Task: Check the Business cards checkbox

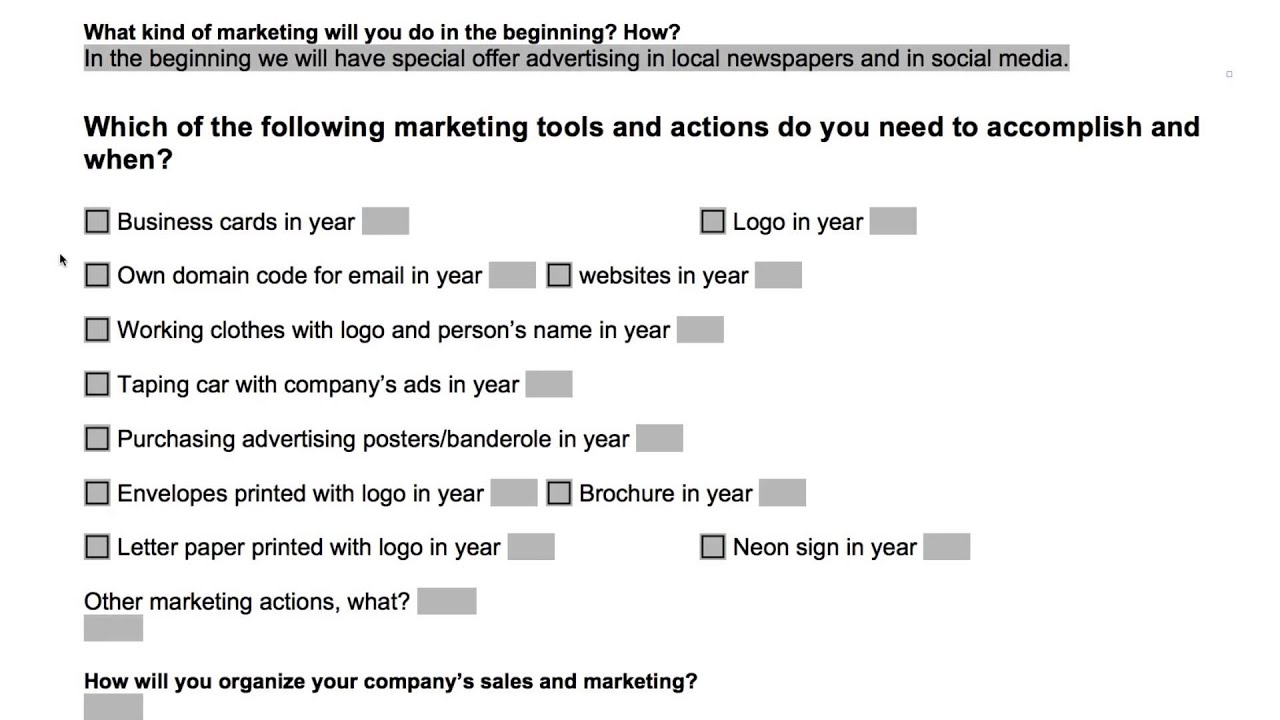Action: click(97, 221)
